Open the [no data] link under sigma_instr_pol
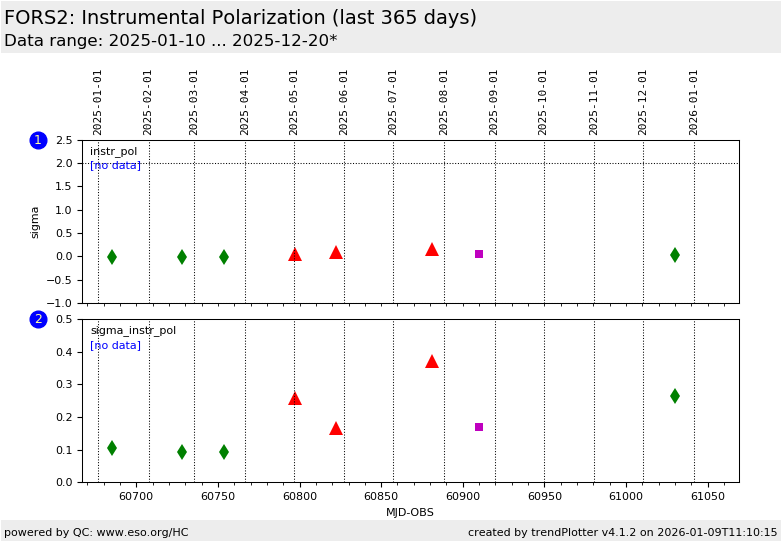 click(115, 346)
